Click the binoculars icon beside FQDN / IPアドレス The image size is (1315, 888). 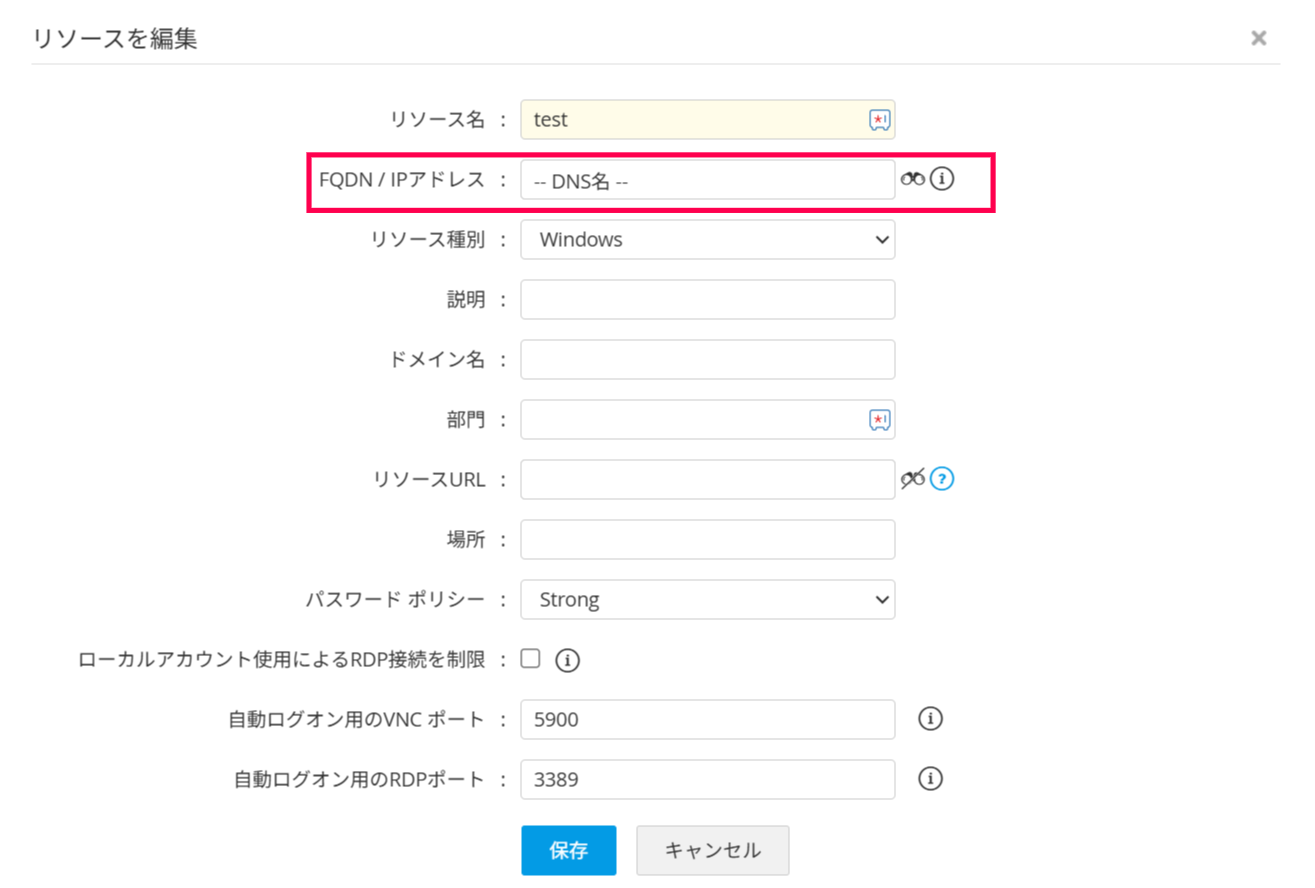pyautogui.click(x=912, y=179)
